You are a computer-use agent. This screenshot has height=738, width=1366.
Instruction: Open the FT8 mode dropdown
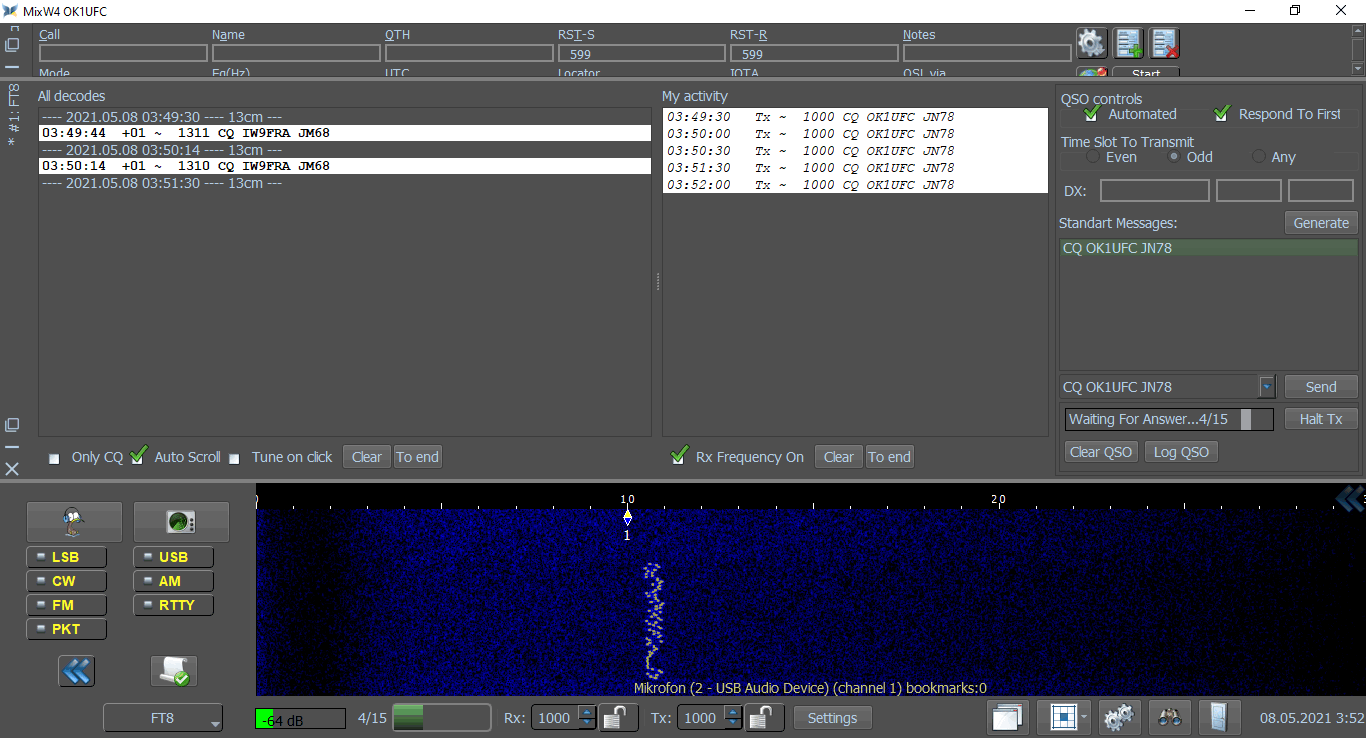163,718
